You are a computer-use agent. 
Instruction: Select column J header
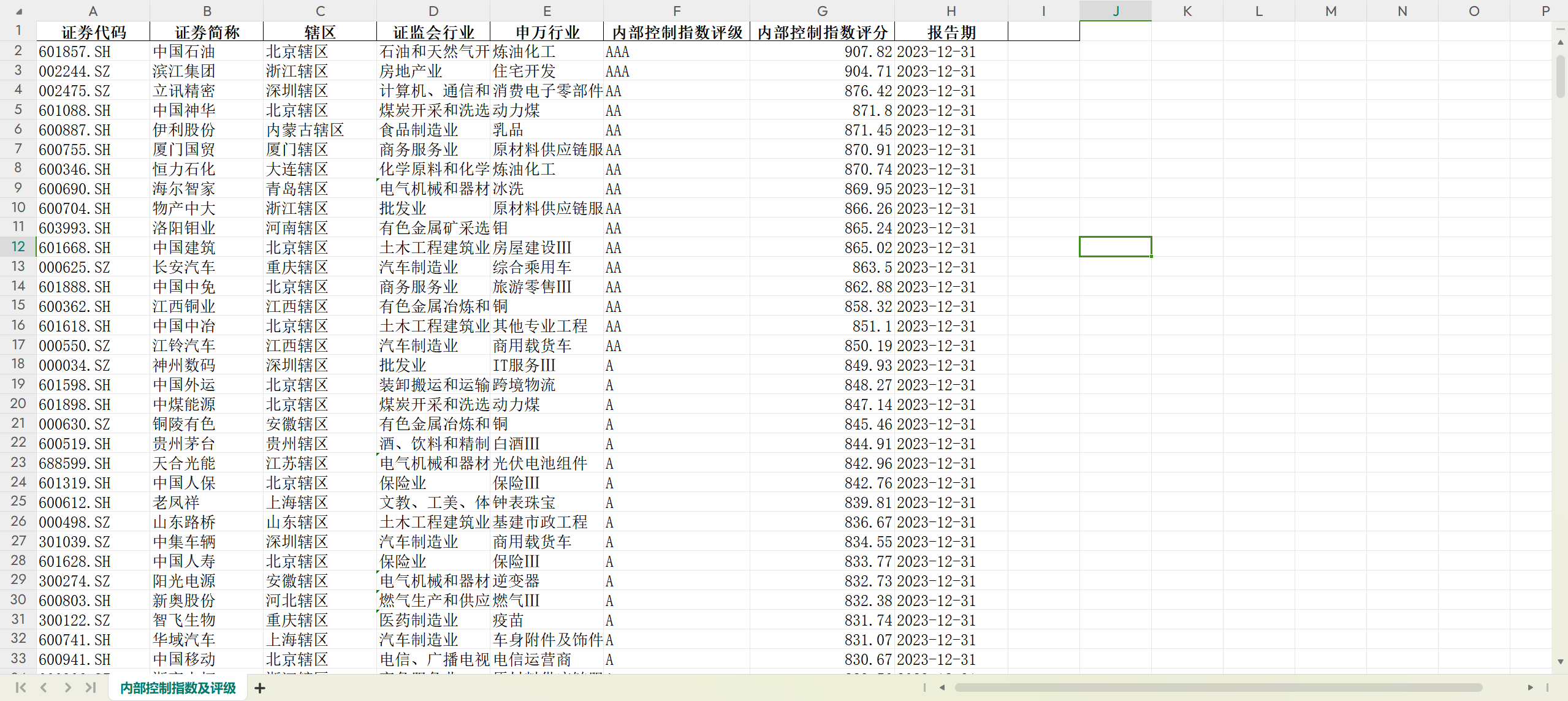tap(1115, 11)
